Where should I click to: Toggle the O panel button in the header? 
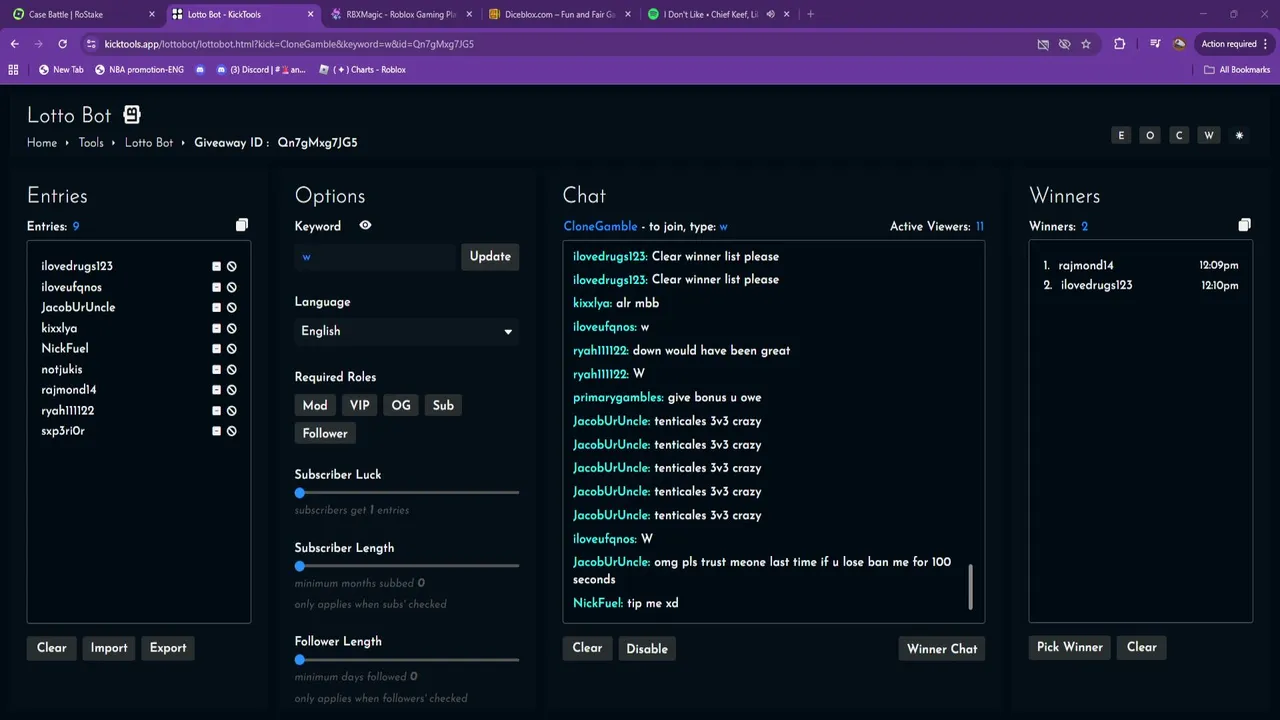coord(1150,135)
